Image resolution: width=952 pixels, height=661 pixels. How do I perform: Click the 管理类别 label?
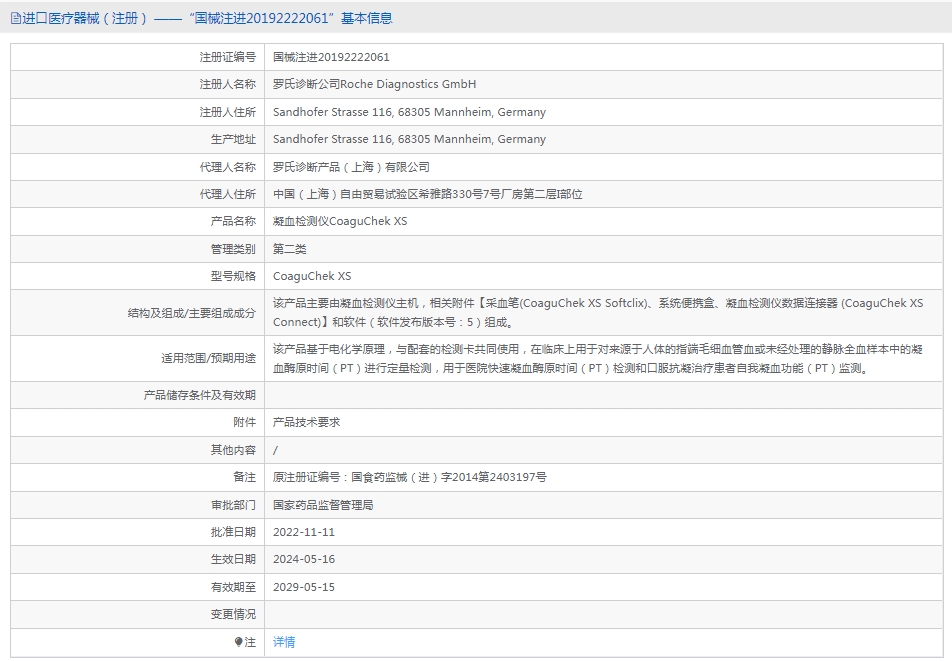[x=233, y=249]
